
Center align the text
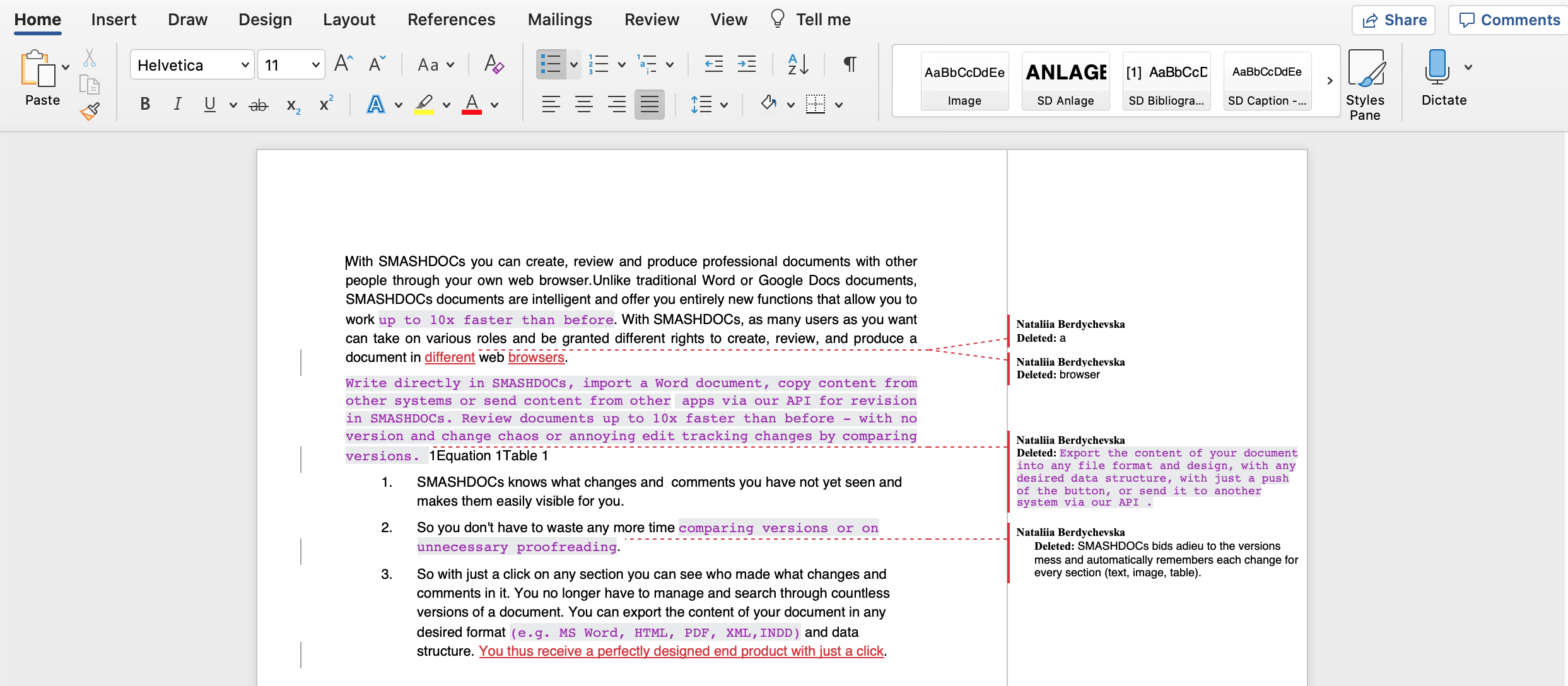click(584, 104)
